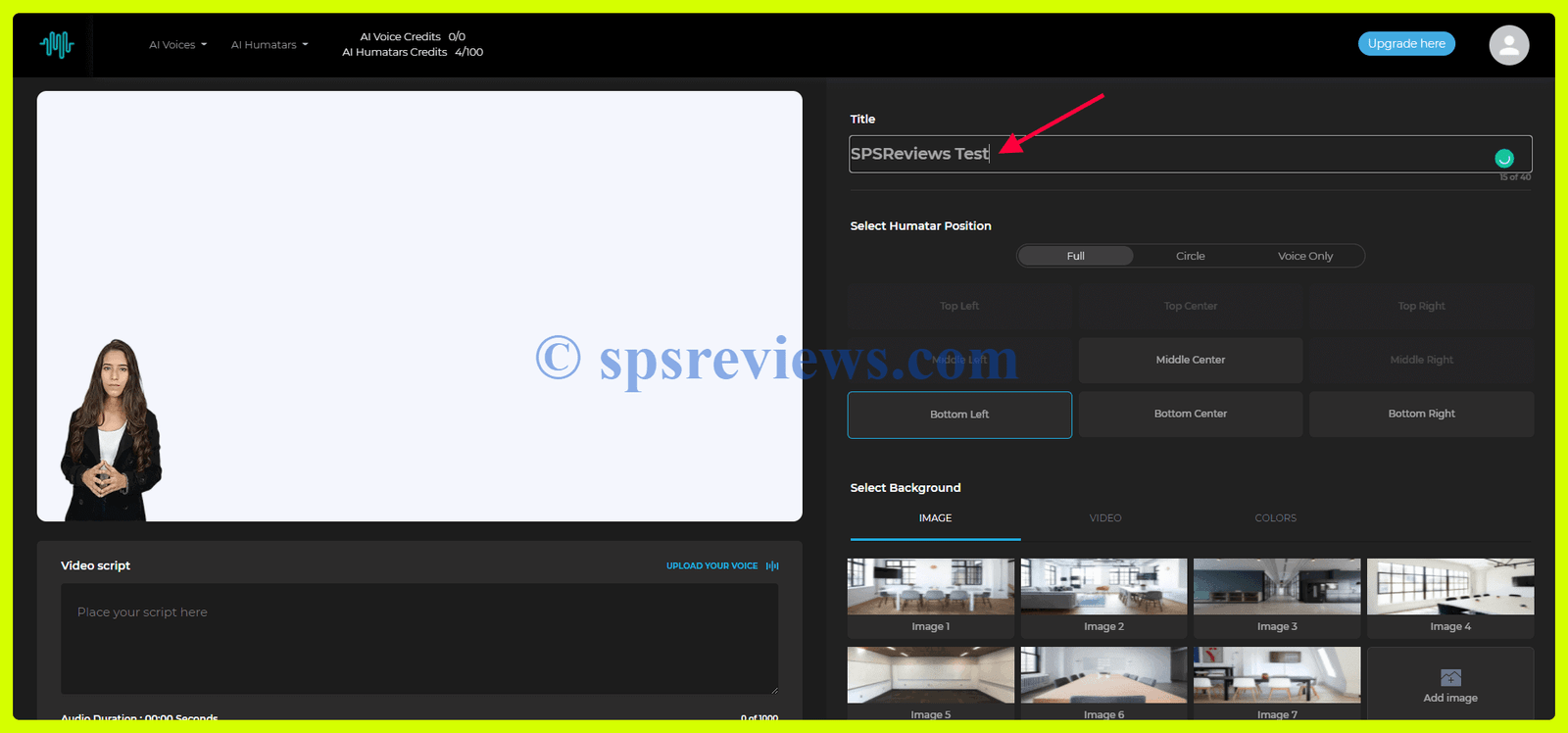Image resolution: width=1568 pixels, height=733 pixels.
Task: Open the user profile avatar
Action: click(1508, 45)
